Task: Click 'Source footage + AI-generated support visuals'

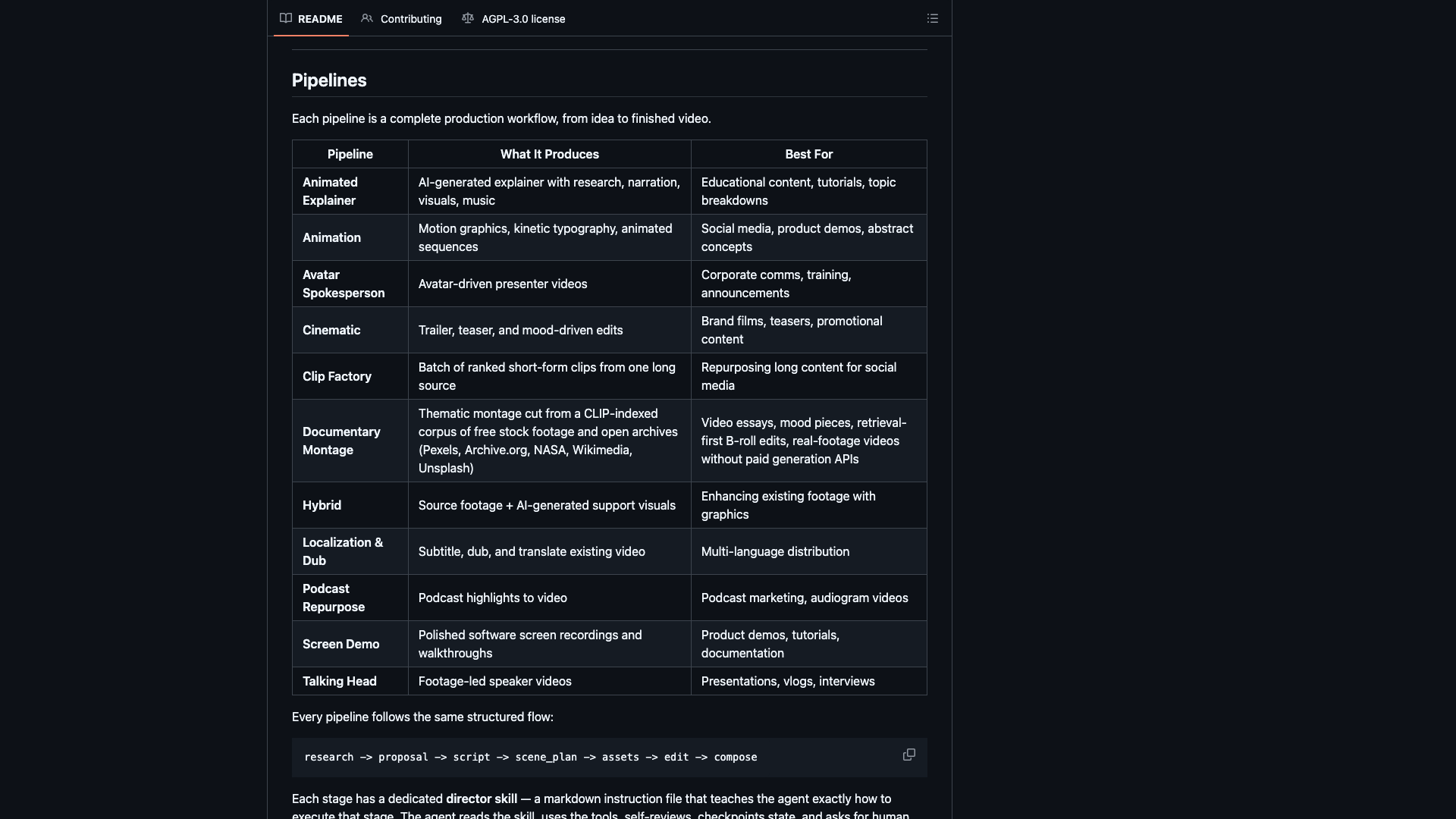Action: (547, 505)
